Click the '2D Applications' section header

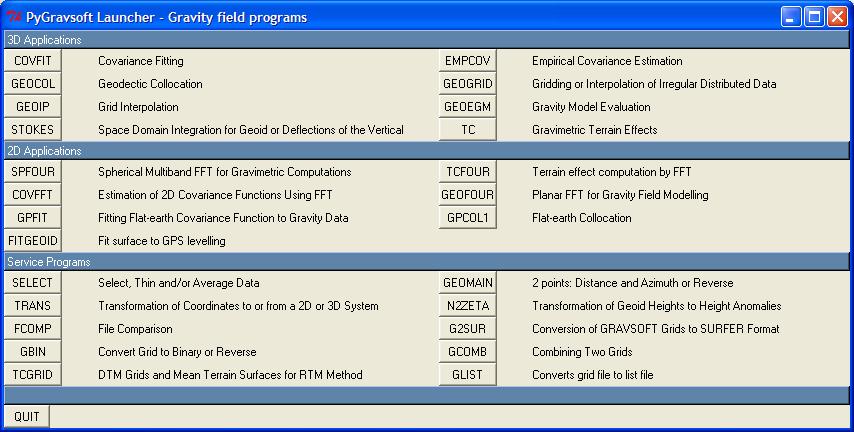point(427,151)
